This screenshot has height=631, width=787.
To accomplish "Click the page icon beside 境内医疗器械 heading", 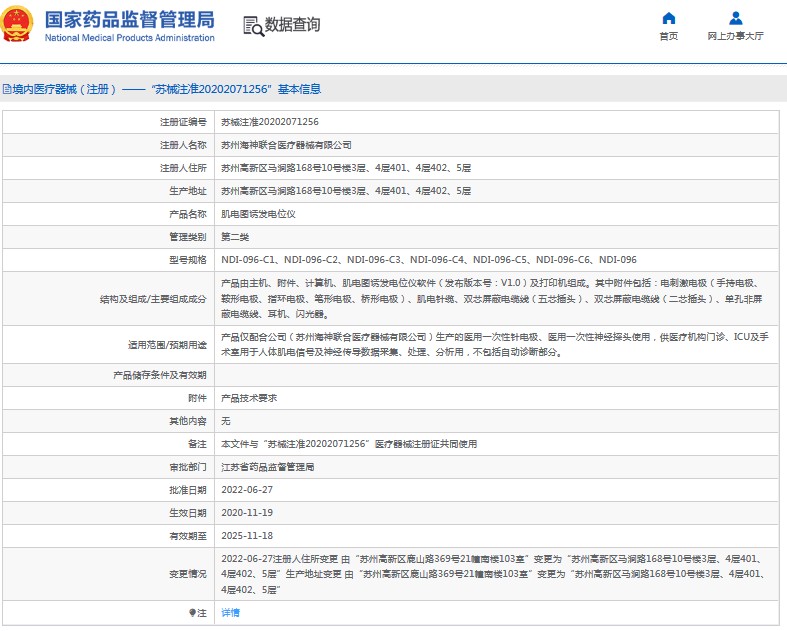I will point(5,89).
